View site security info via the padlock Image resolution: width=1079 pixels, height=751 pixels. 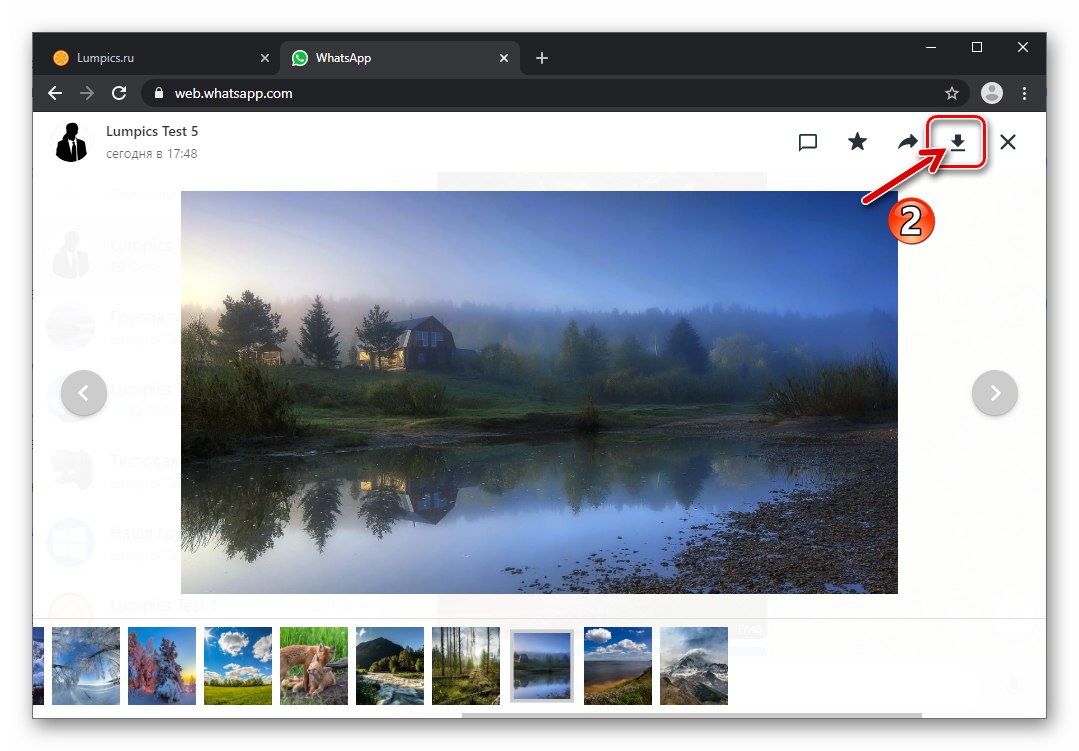click(x=158, y=93)
